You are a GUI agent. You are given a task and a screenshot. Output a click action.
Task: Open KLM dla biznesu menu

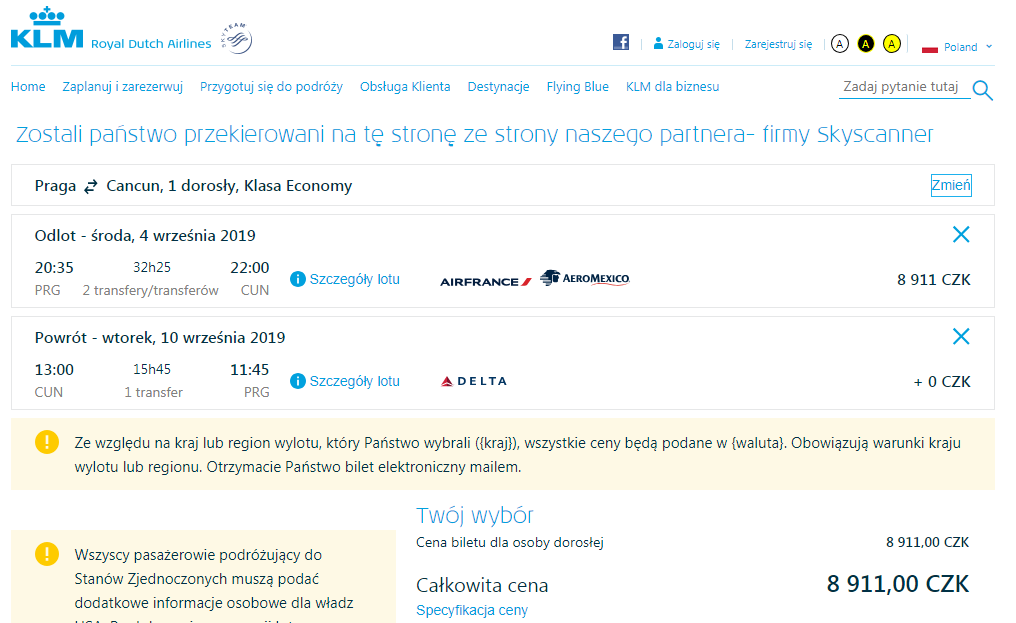click(x=673, y=87)
